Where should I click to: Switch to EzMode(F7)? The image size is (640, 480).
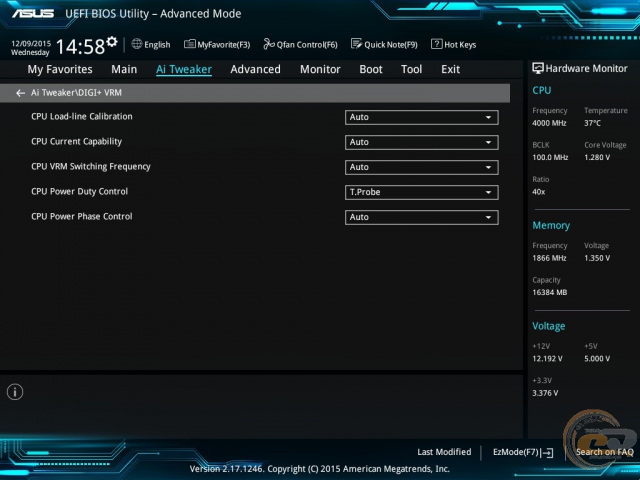[x=523, y=452]
